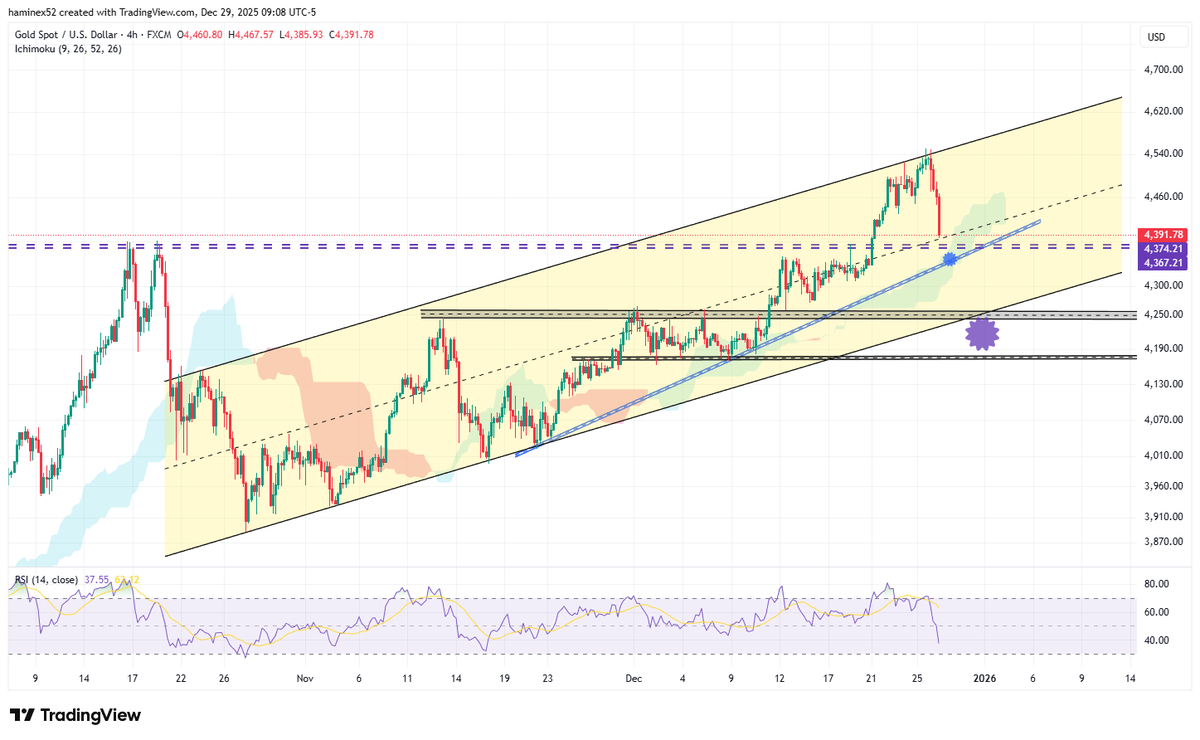
Task: Click the 4,010.00 price axis label
Action: coord(1166,456)
